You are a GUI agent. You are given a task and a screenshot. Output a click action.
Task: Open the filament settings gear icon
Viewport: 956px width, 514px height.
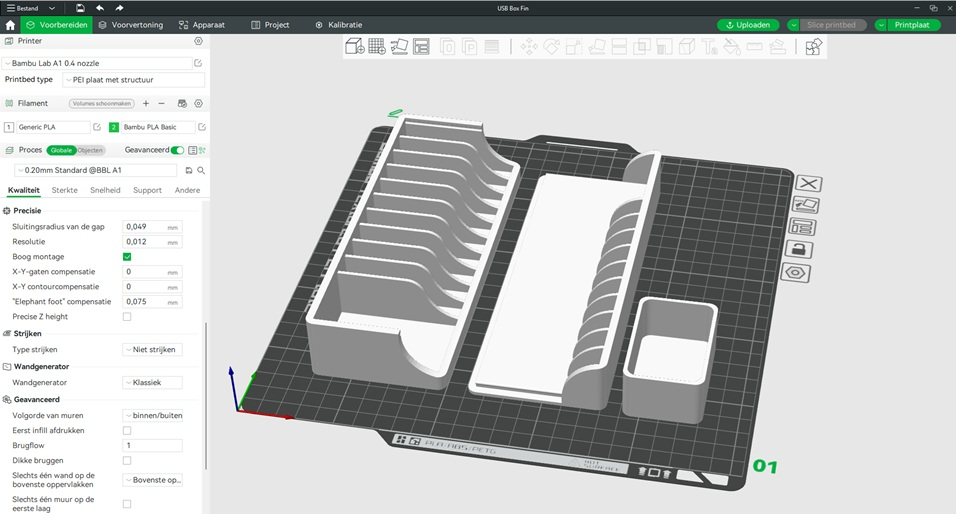tap(198, 104)
